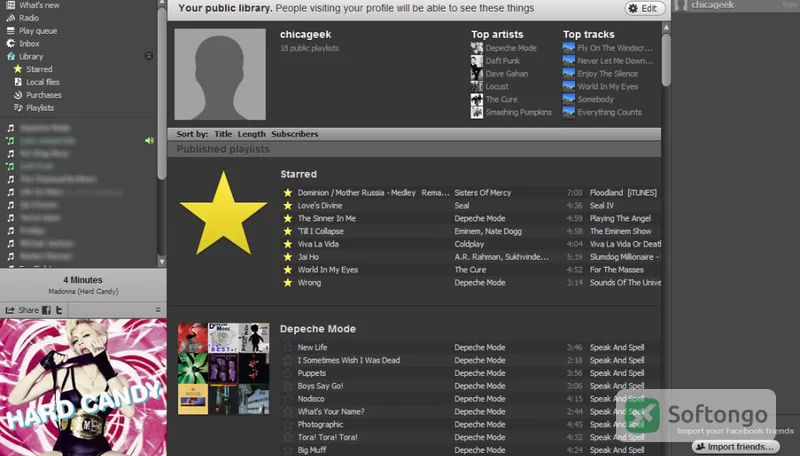Click the Local files icon in the sidebar
This screenshot has height=456, width=800.
(x=18, y=82)
